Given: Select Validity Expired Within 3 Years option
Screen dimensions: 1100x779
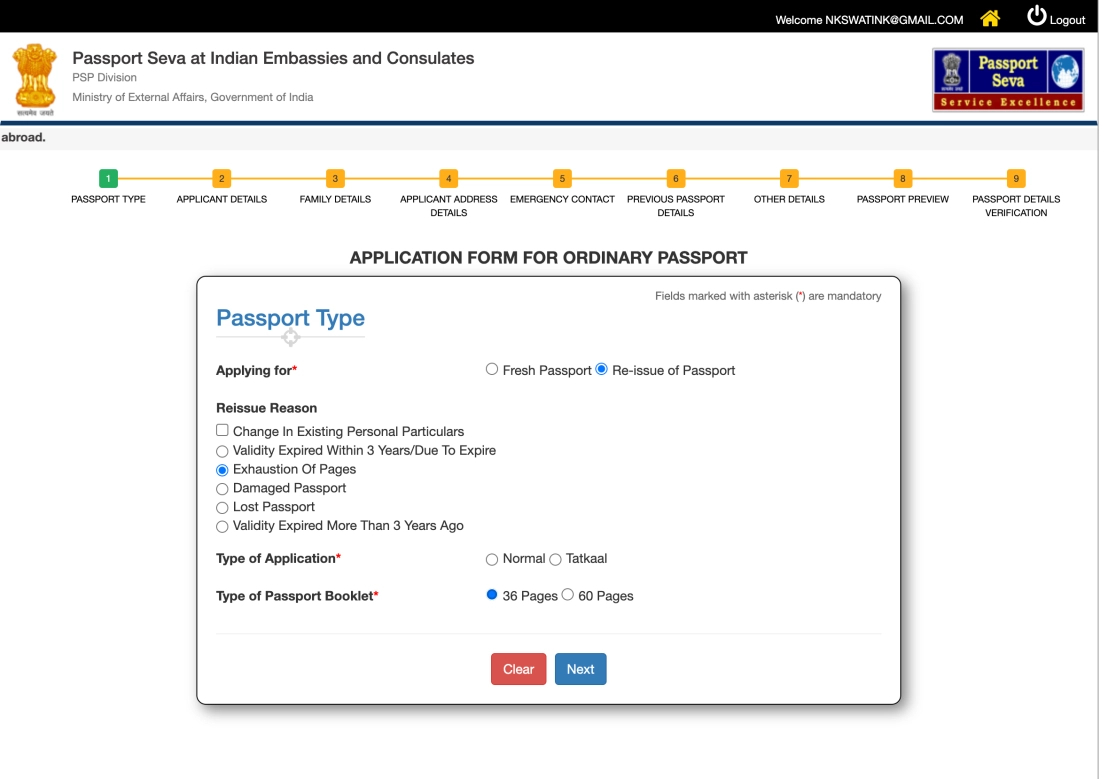Looking at the screenshot, I should (x=222, y=451).
